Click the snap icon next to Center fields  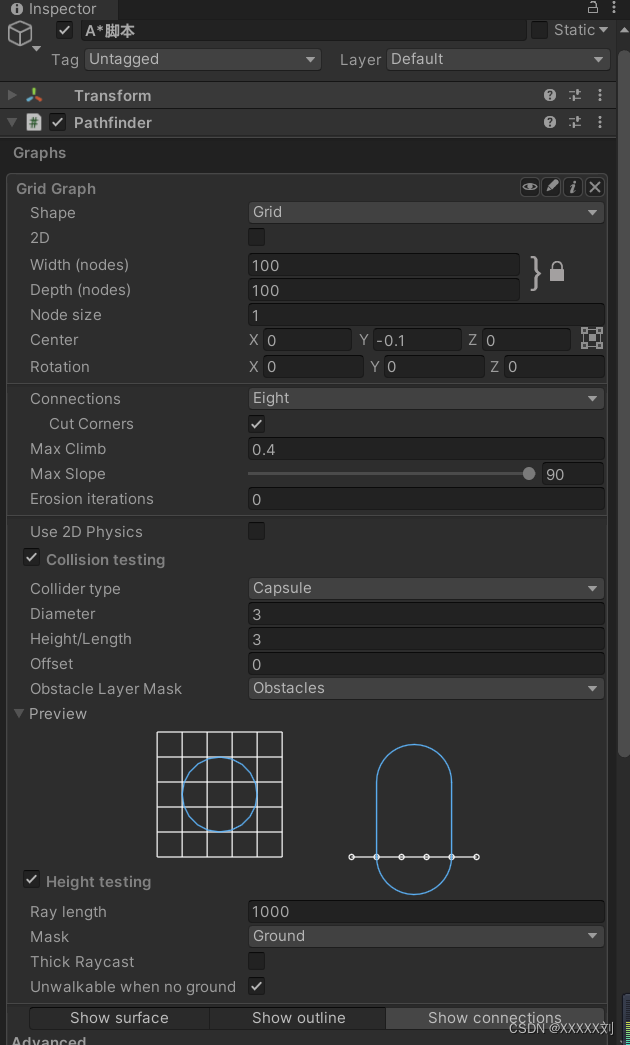tap(591, 339)
